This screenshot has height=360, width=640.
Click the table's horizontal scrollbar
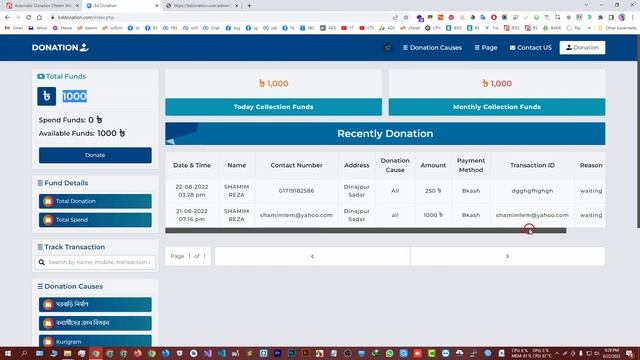click(x=366, y=231)
